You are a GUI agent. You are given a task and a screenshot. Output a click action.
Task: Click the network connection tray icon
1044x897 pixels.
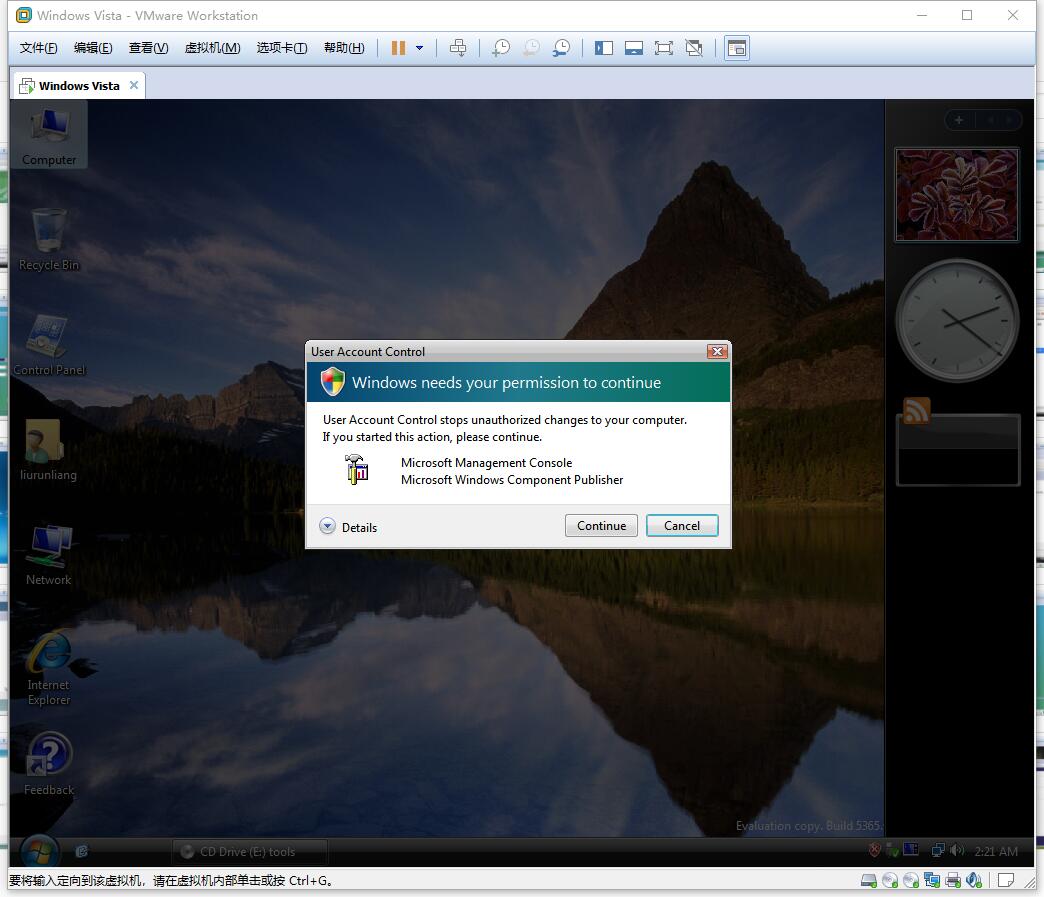coord(937,850)
